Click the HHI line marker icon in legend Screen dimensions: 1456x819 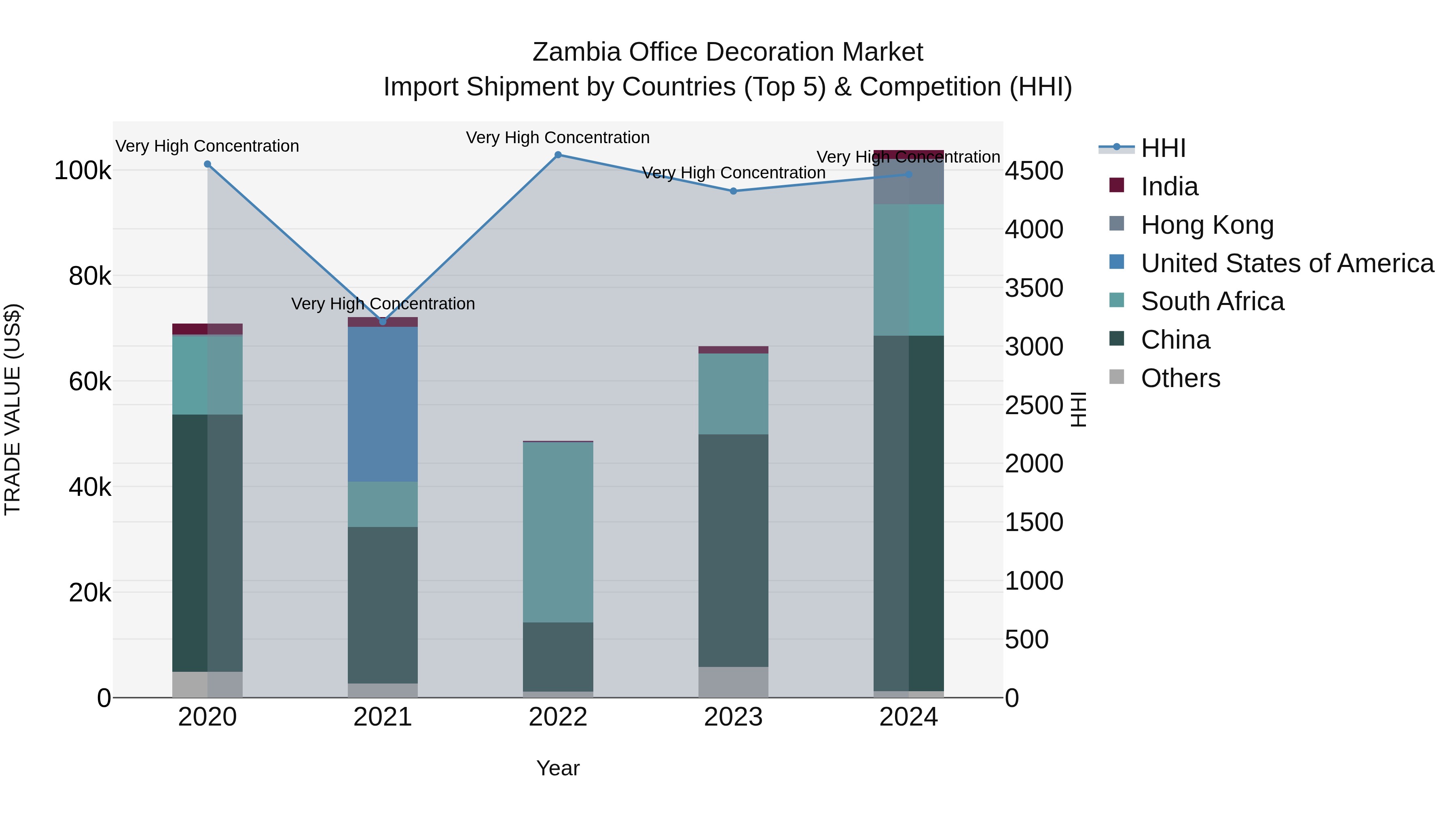tap(1116, 148)
